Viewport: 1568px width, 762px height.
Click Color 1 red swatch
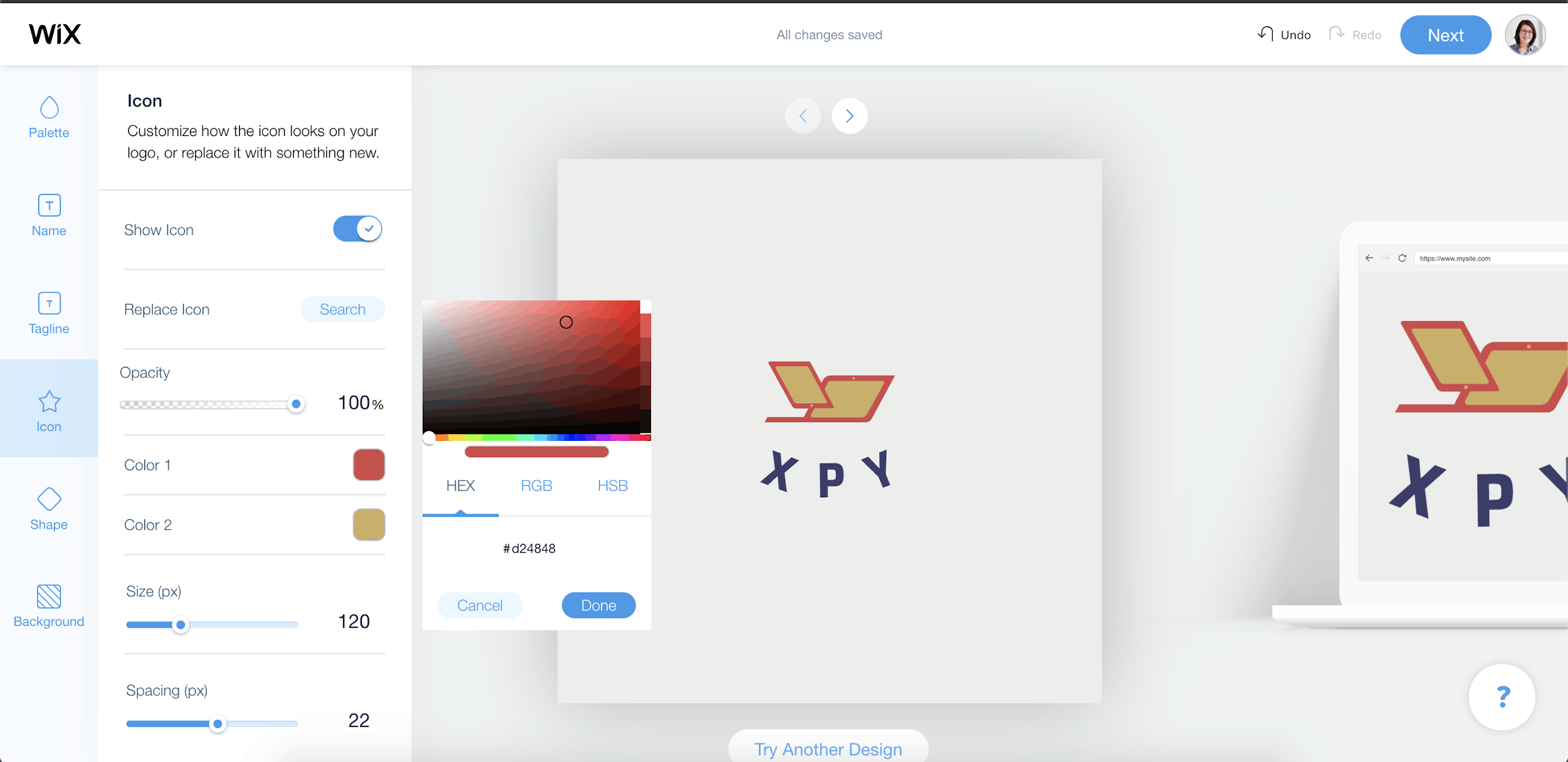368,465
